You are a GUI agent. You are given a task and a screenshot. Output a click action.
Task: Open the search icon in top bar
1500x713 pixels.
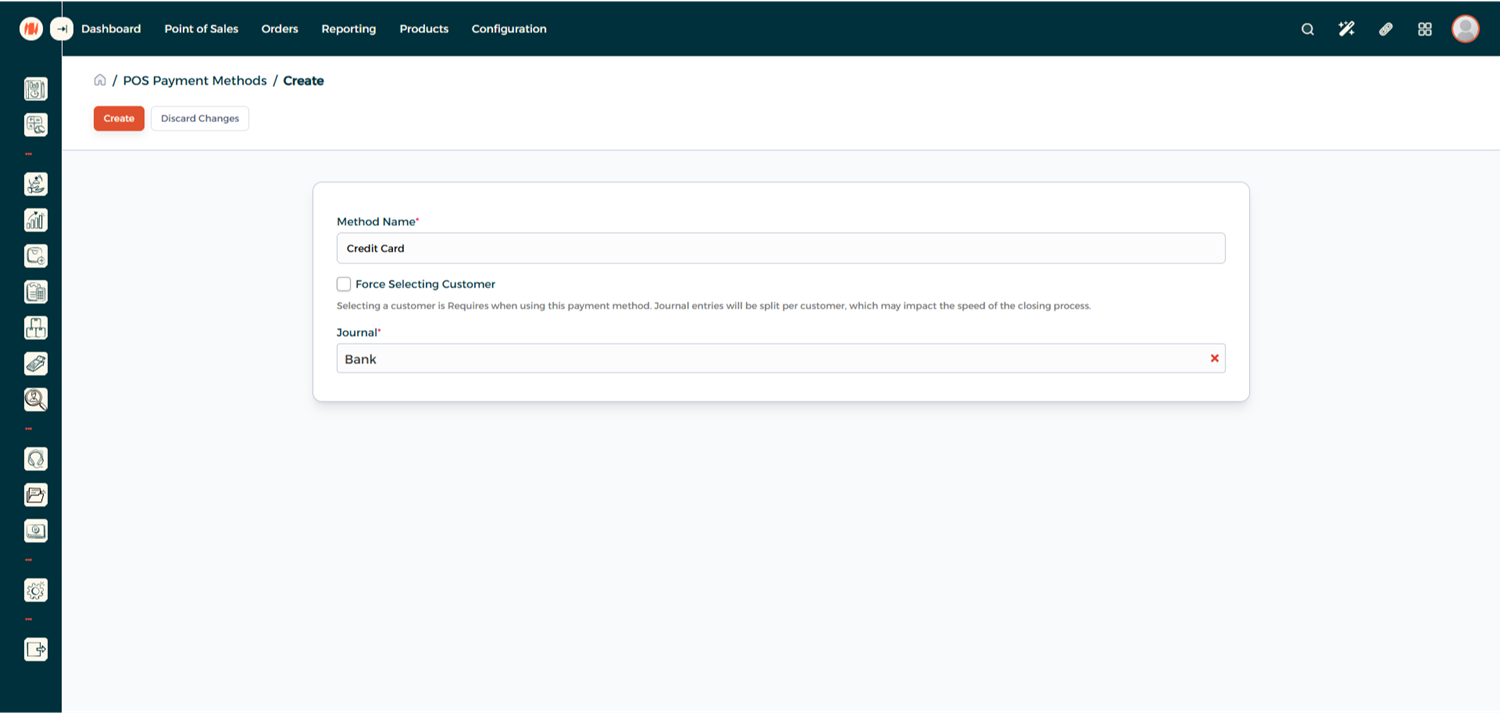pos(1307,29)
